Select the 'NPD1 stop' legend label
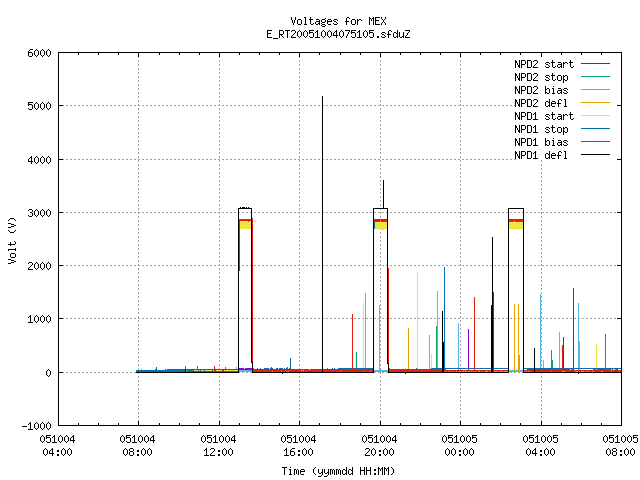The height and width of the screenshot is (480, 640). point(541,129)
